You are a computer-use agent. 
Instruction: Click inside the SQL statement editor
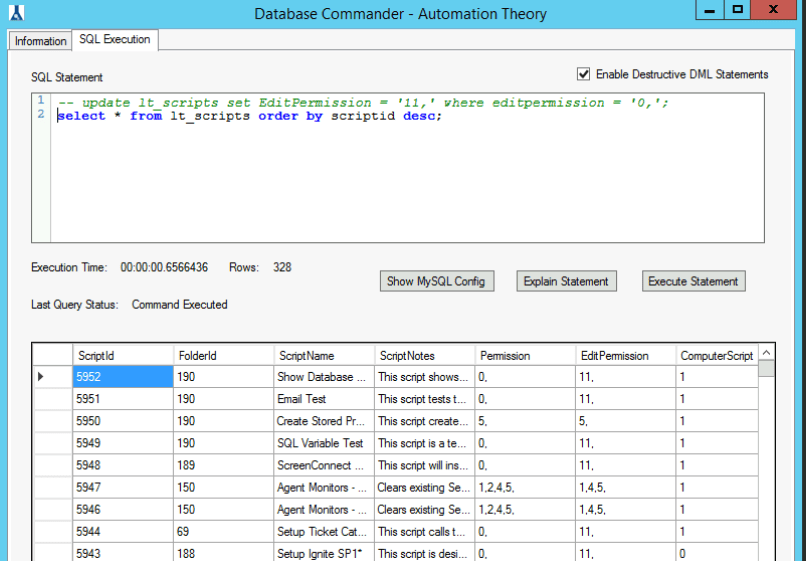tap(400, 180)
